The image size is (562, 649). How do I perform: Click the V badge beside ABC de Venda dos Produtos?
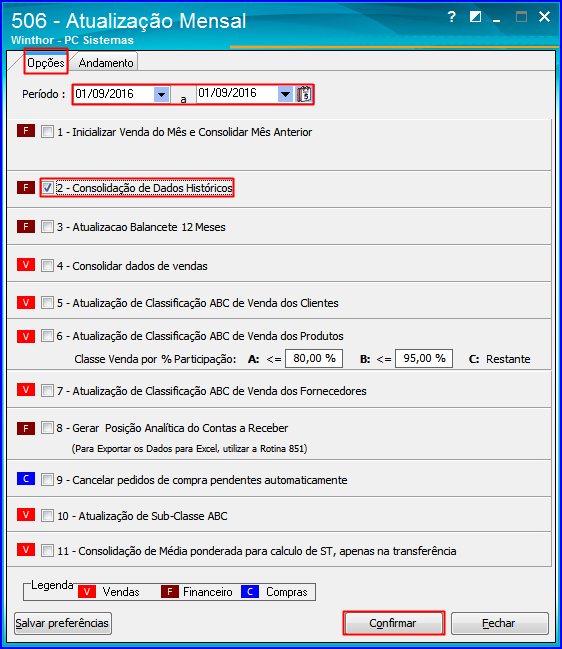(x=26, y=336)
